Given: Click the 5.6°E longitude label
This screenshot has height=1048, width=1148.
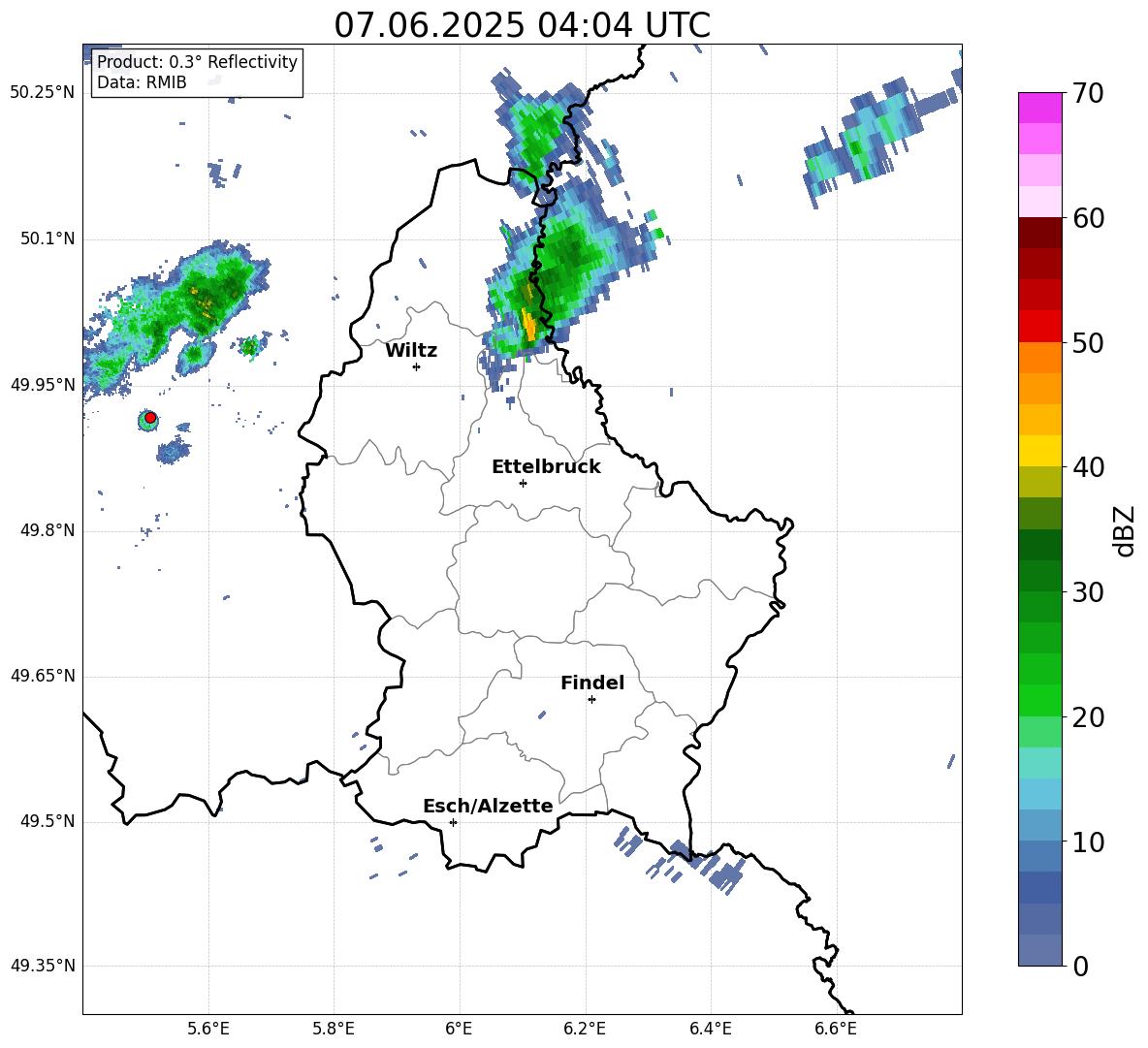Looking at the screenshot, I should pyautogui.click(x=208, y=1029).
